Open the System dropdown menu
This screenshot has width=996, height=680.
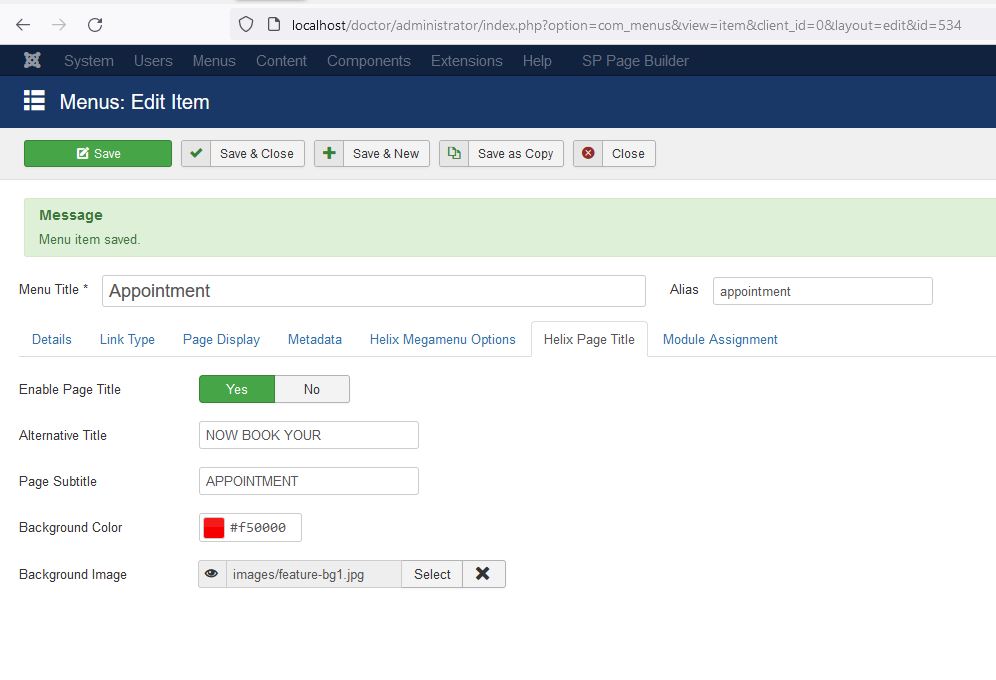89,61
